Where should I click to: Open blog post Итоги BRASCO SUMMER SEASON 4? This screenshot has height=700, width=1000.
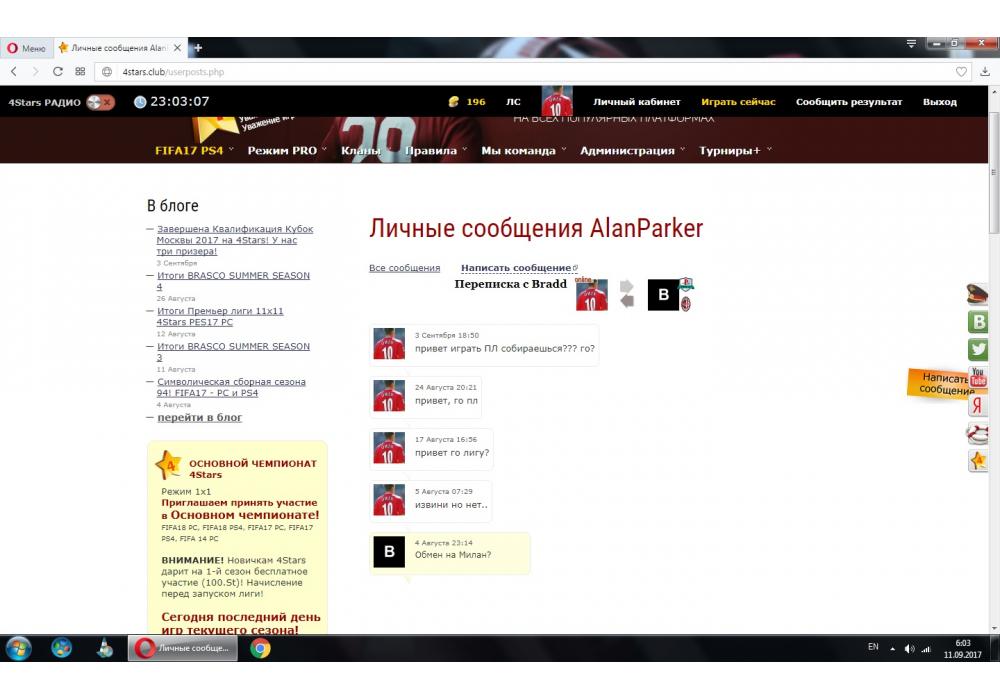click(x=233, y=281)
